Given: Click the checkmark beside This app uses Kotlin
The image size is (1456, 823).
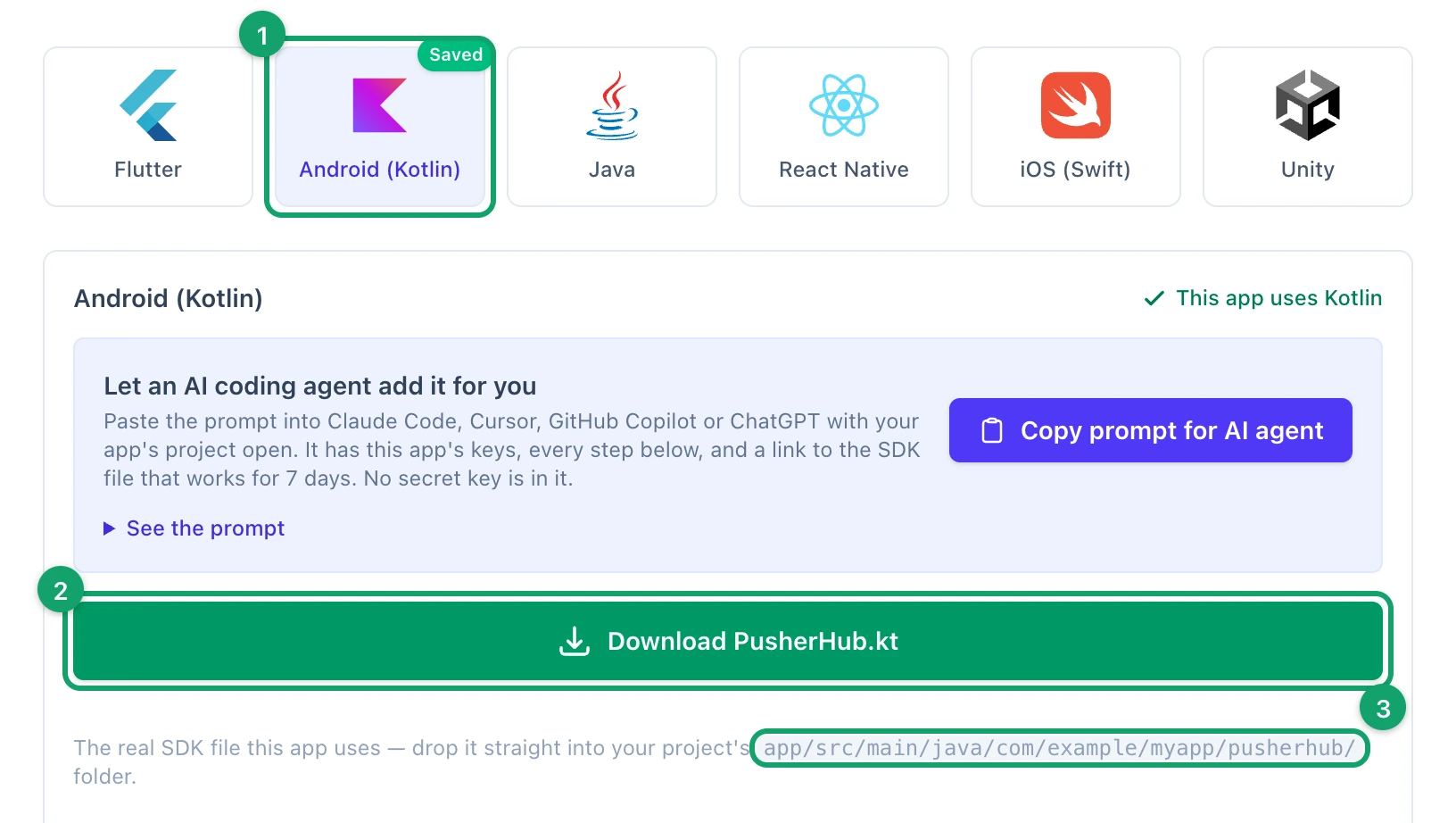Looking at the screenshot, I should click(1154, 298).
